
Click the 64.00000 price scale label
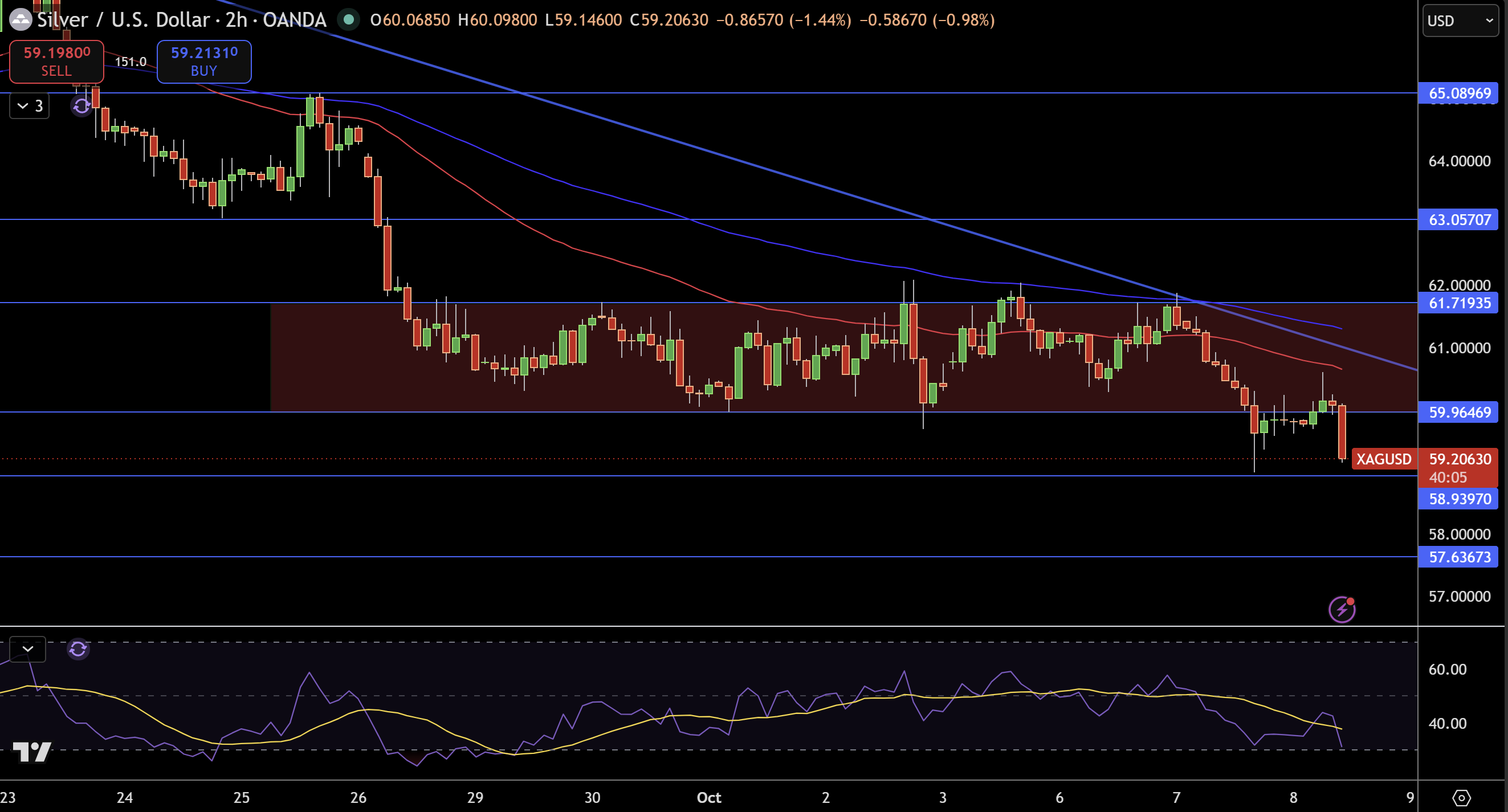point(1459,161)
